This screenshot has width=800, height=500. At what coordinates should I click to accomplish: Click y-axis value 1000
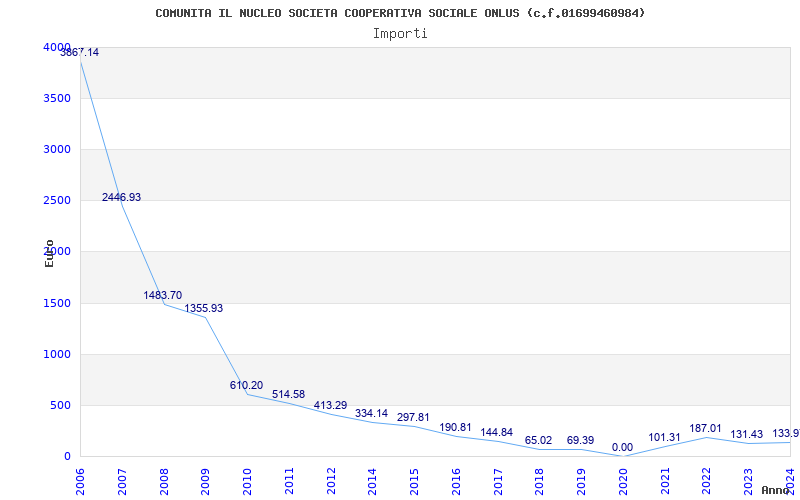57,355
